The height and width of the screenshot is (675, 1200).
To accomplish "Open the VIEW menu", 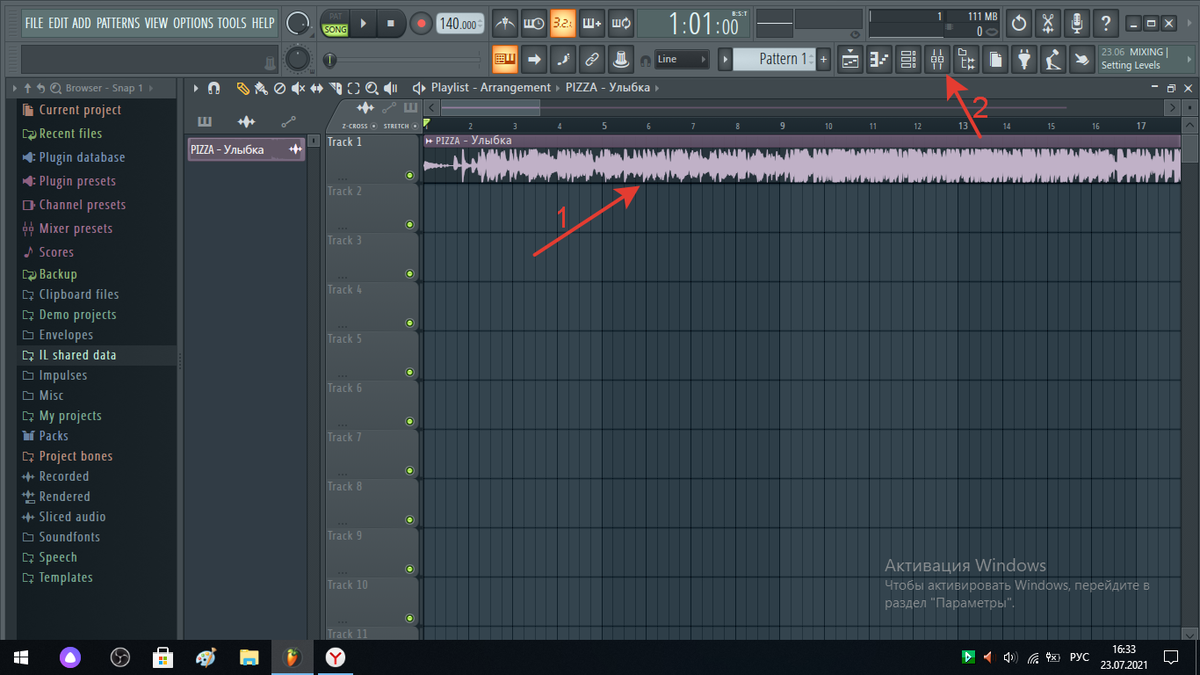I will 156,23.
